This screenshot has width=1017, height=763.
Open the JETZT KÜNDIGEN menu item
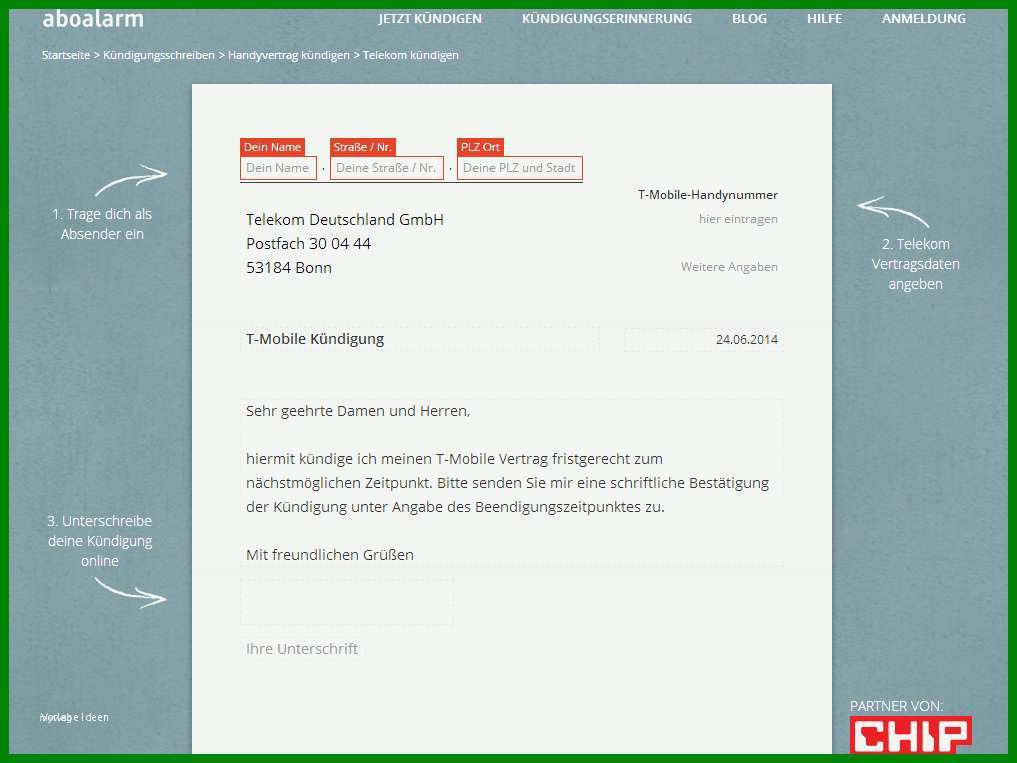(x=430, y=19)
